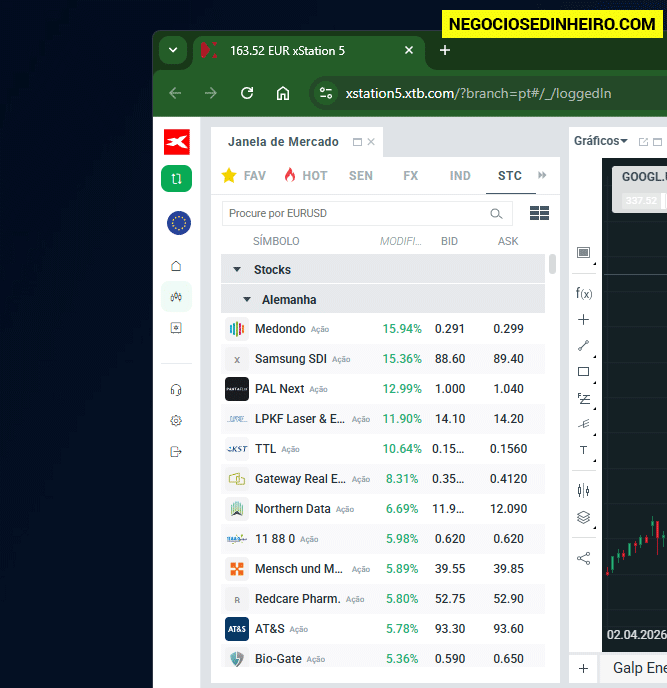Reload the page in browser toolbar

[x=247, y=93]
